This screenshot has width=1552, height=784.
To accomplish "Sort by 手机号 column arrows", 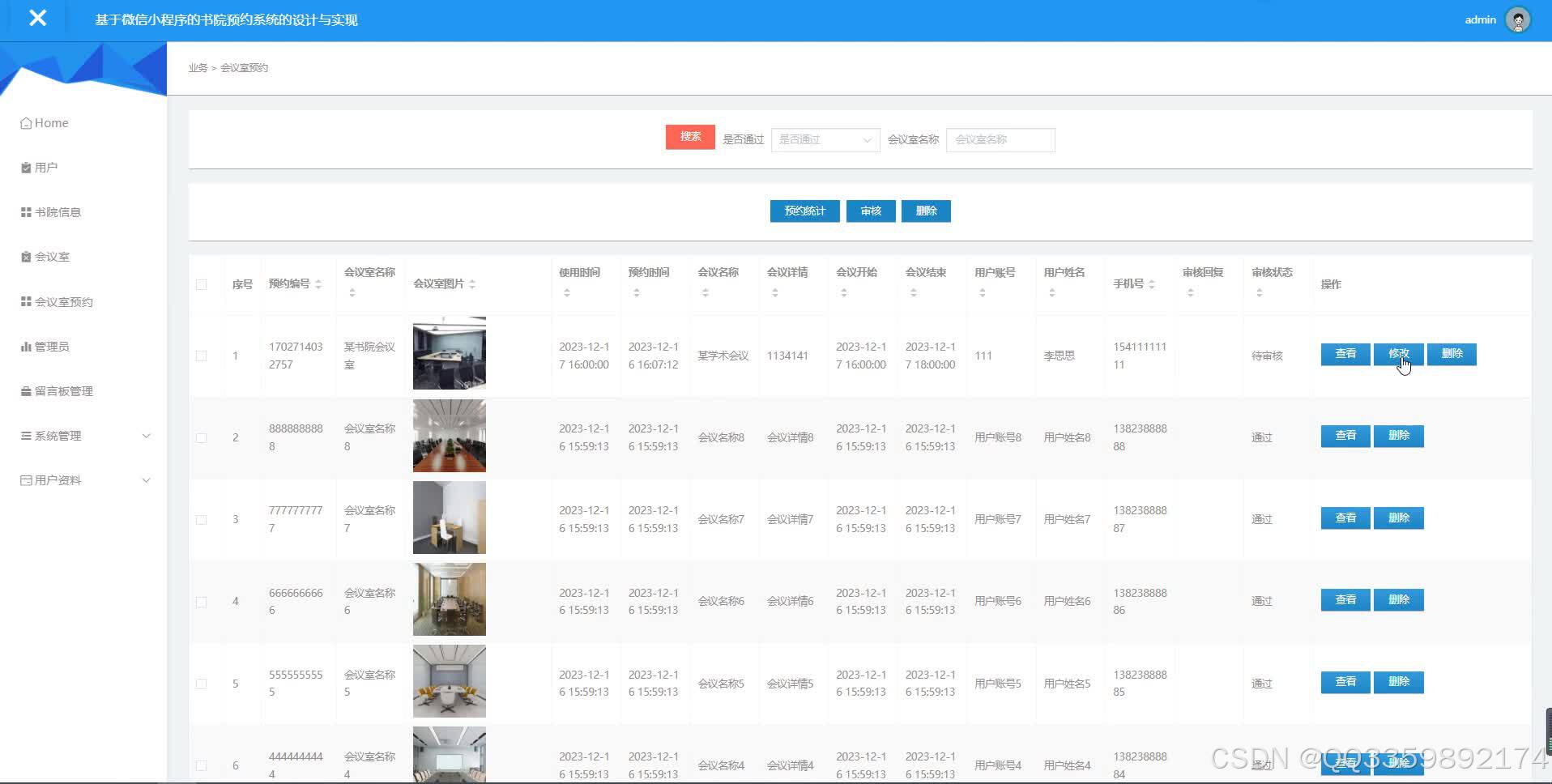I will point(1152,284).
